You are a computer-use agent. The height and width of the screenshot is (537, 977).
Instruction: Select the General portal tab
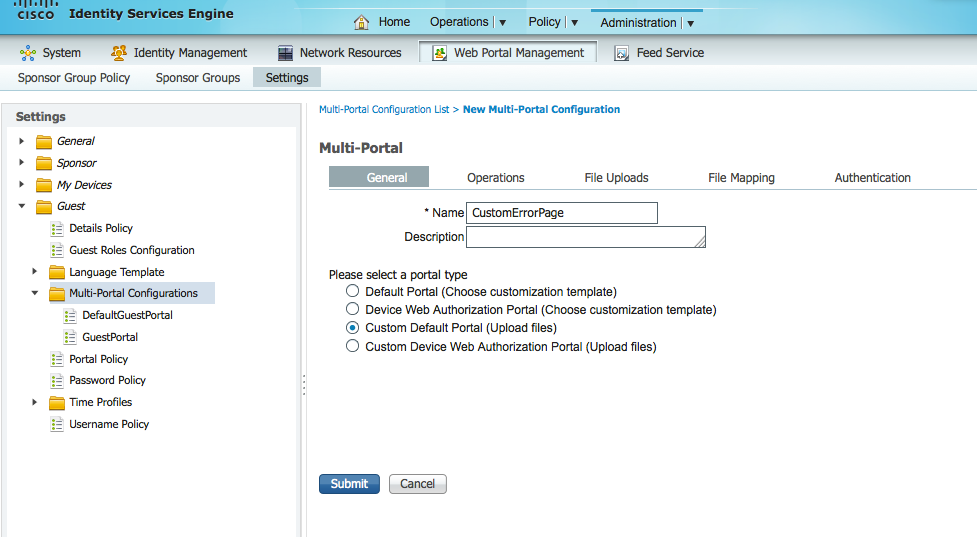[379, 177]
